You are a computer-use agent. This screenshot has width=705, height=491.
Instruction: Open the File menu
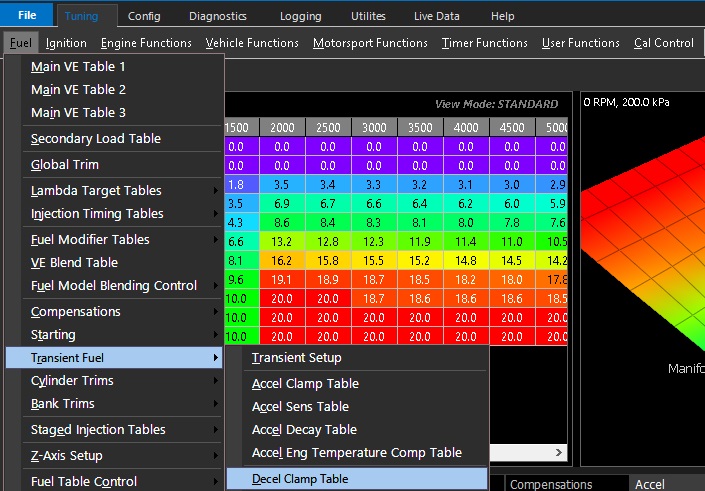click(27, 15)
